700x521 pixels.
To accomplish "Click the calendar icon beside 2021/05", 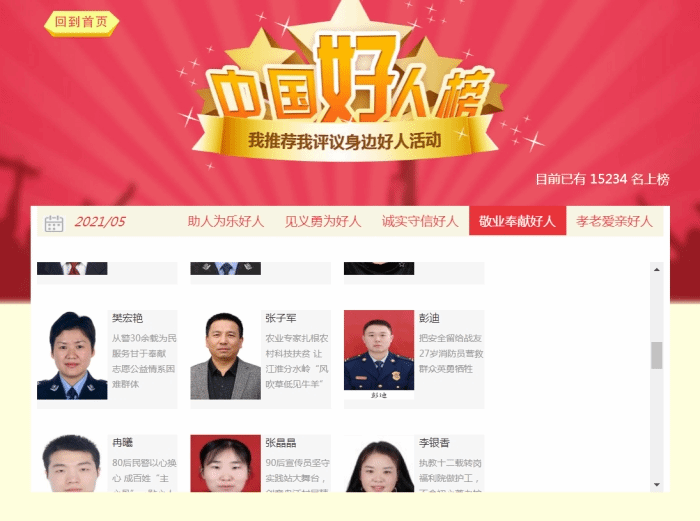I will coord(54,223).
